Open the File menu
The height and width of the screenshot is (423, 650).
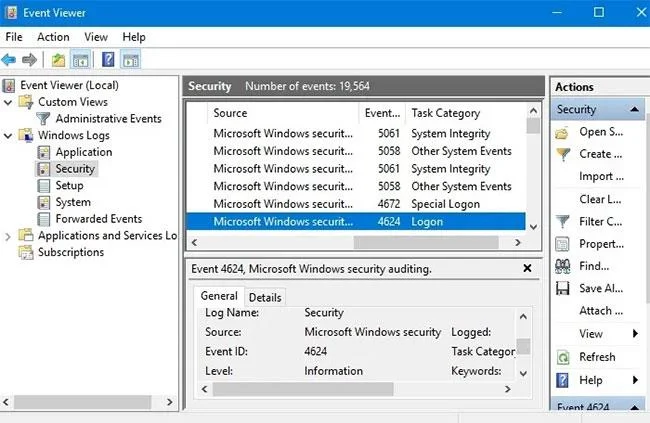pos(14,37)
